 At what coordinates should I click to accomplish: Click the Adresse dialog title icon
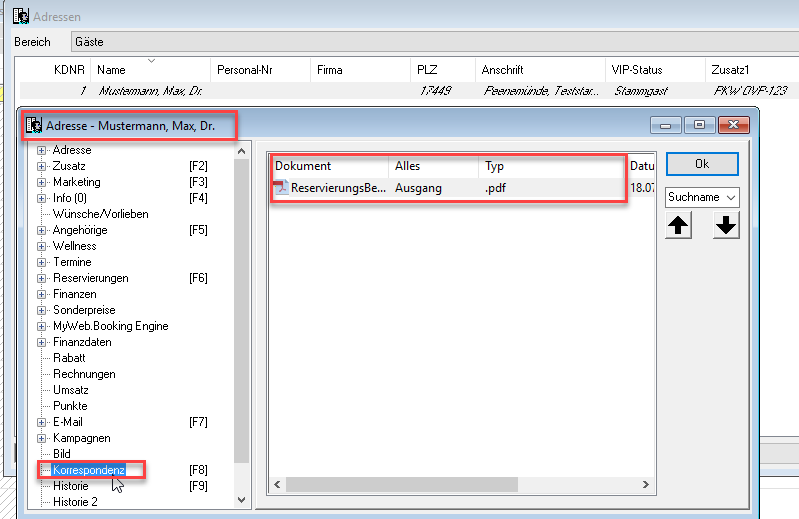(34, 125)
